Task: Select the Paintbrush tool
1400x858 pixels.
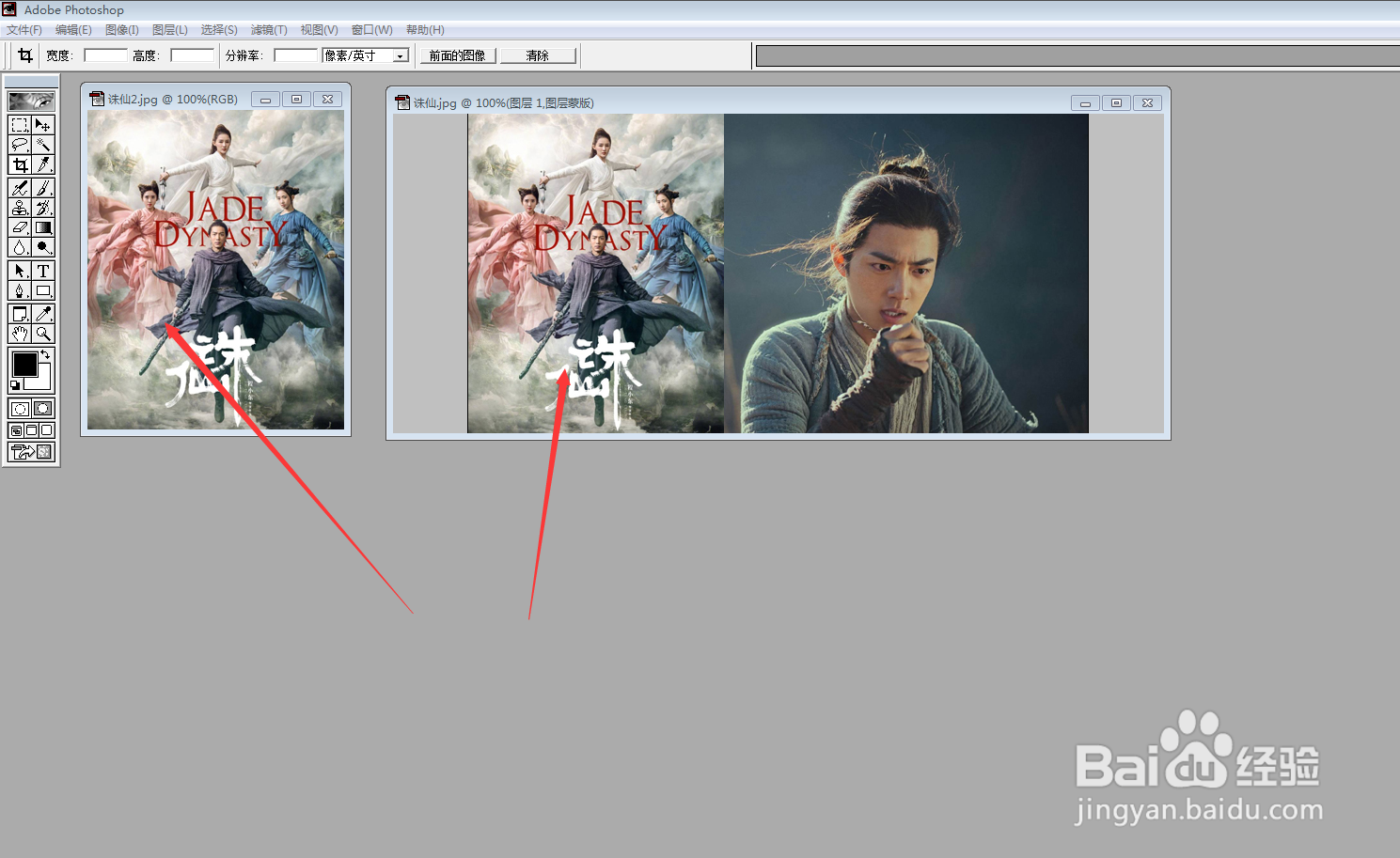Action: (43, 188)
